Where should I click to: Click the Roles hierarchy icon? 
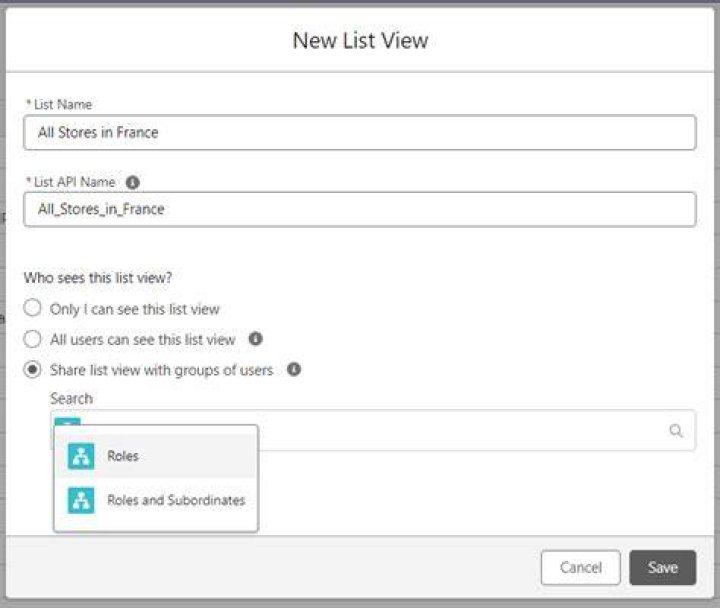coord(81,456)
